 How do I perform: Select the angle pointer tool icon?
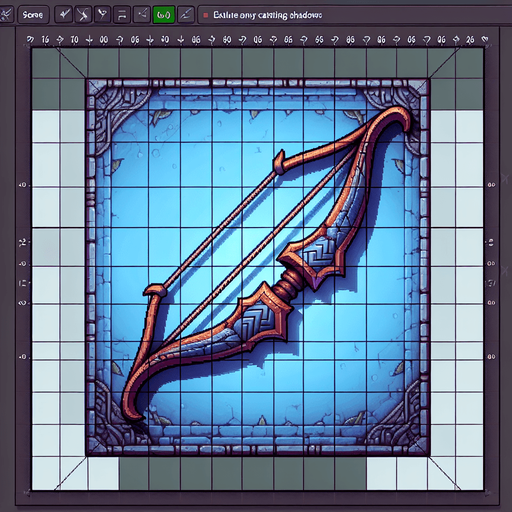(x=142, y=15)
